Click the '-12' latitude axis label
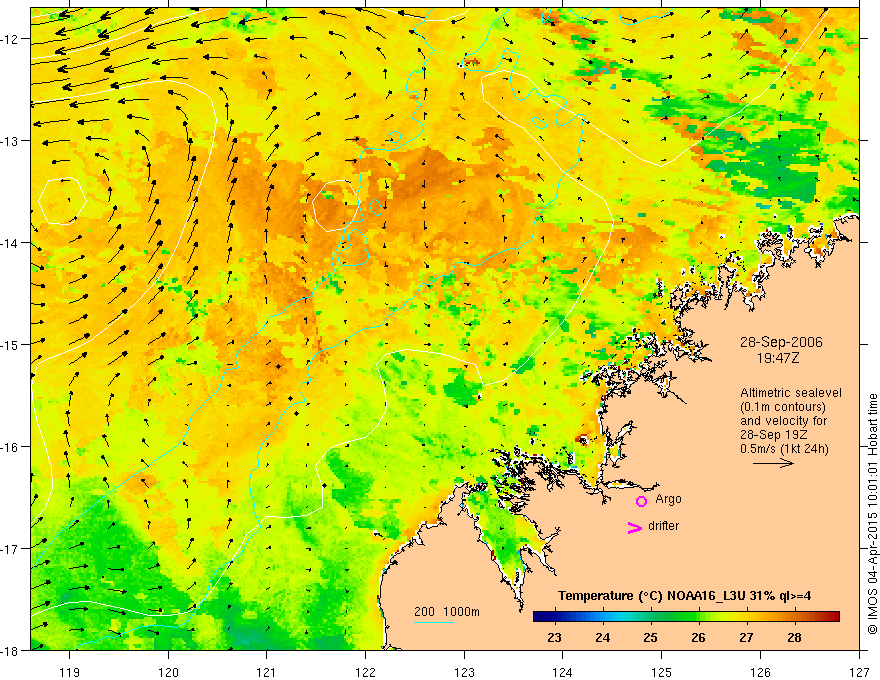 tap(10, 39)
